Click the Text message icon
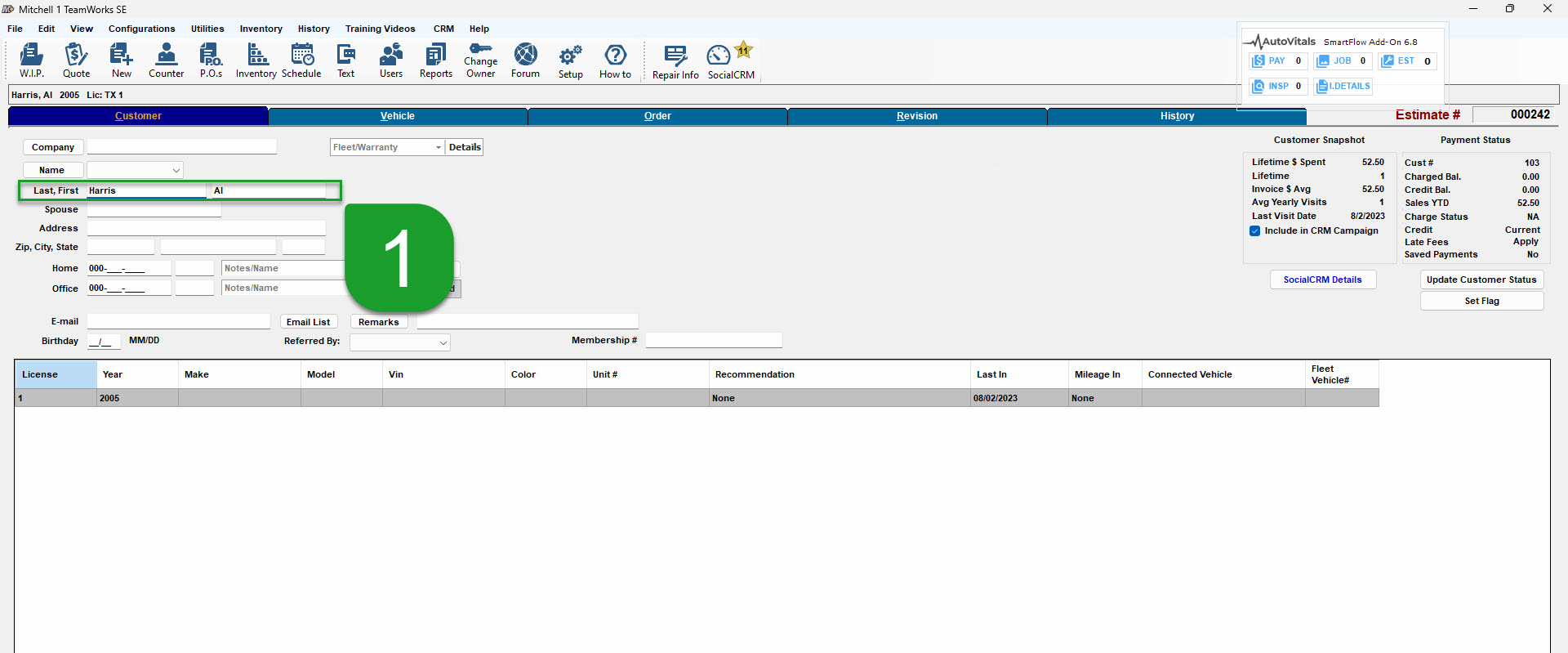Screen dimensions: 1568x653 (x=346, y=60)
